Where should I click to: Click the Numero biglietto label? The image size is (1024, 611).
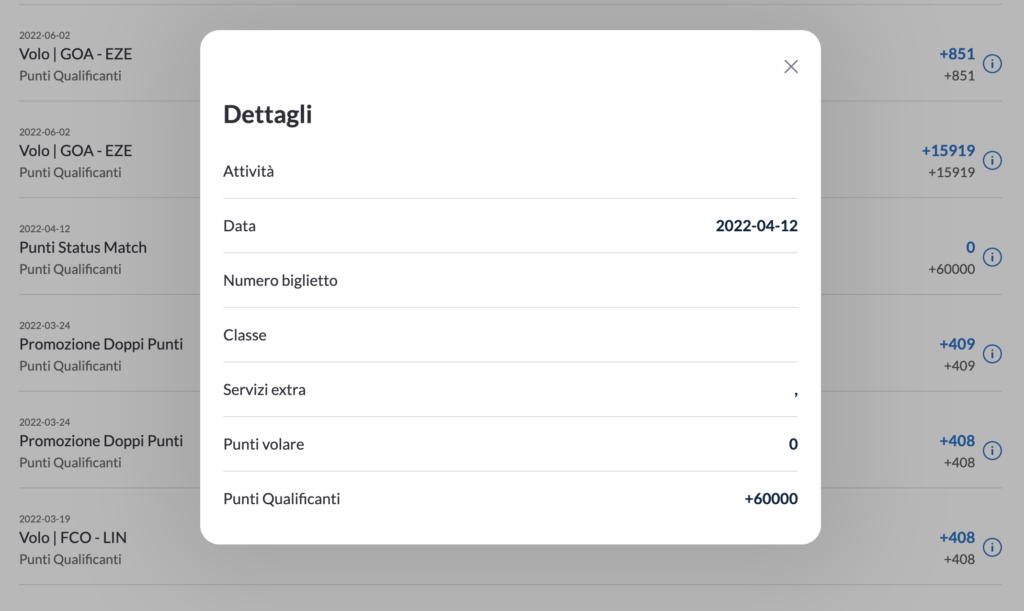coord(280,281)
